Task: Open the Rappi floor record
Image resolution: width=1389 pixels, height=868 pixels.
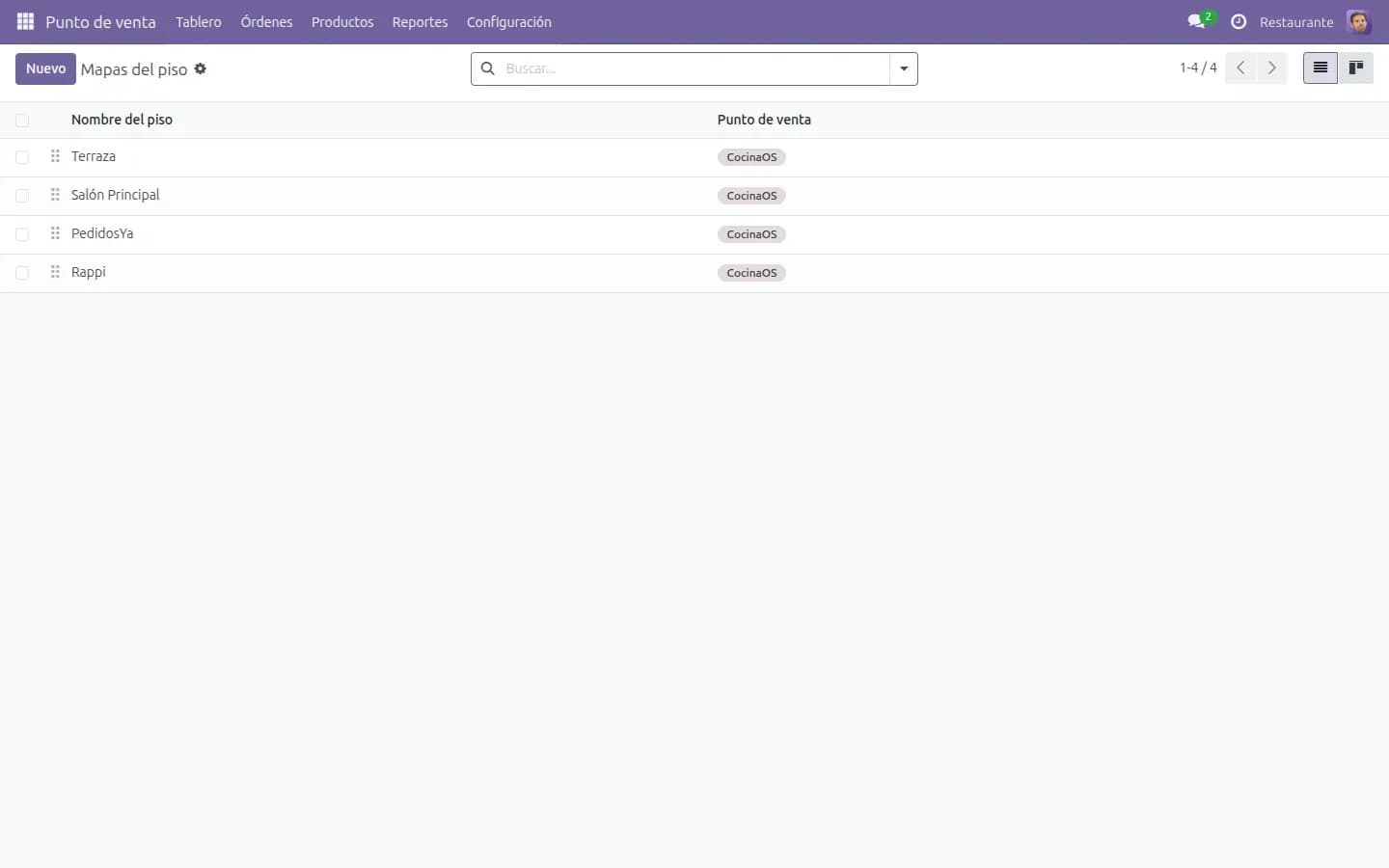Action: pos(89,272)
